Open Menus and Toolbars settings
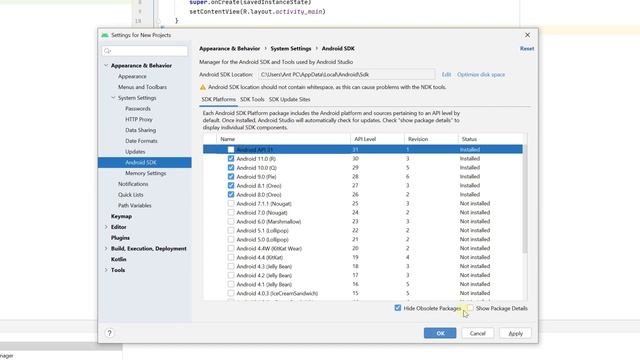Image resolution: width=640 pixels, height=360 pixels. (x=142, y=87)
